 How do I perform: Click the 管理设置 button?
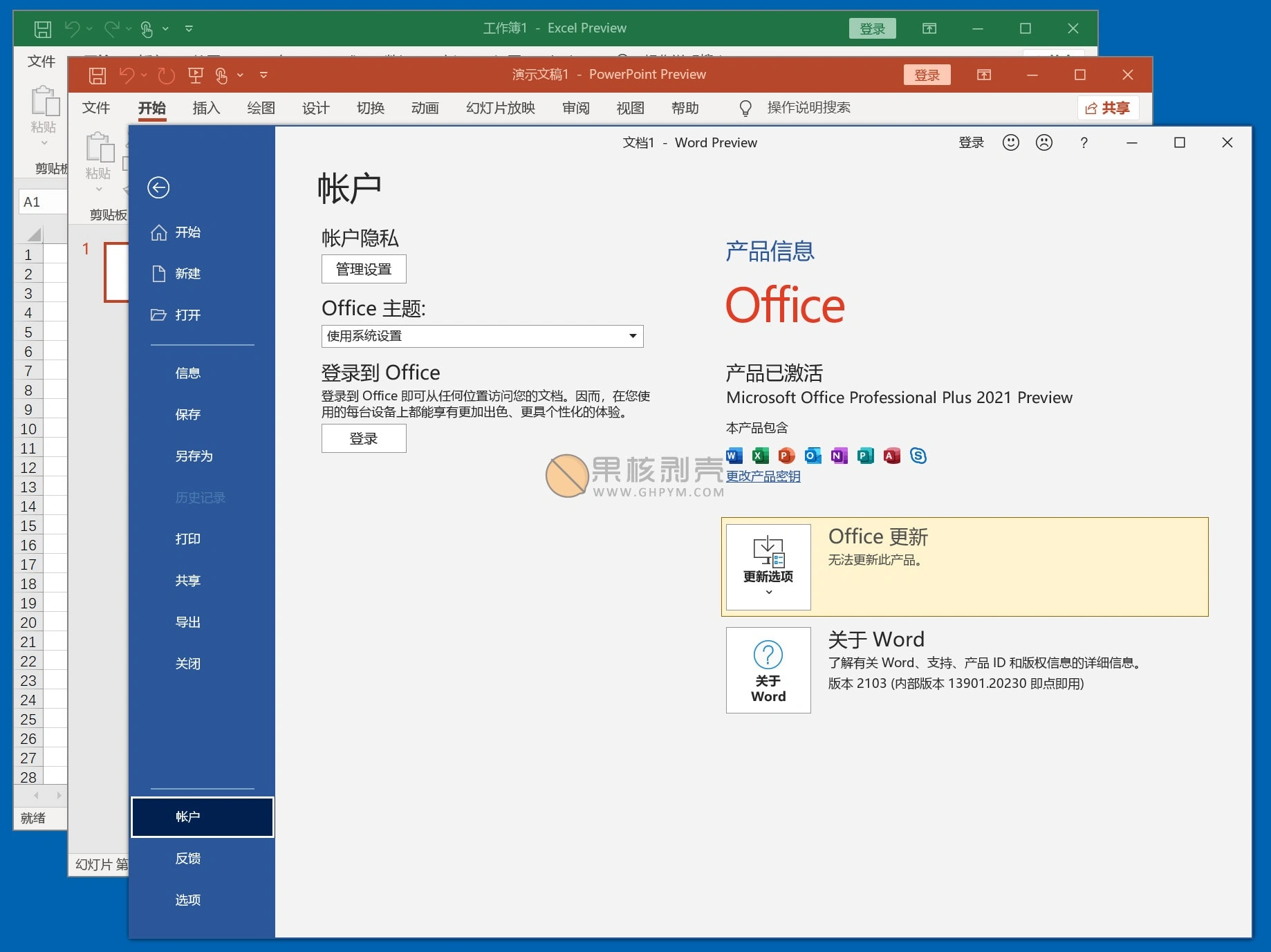[x=364, y=269]
